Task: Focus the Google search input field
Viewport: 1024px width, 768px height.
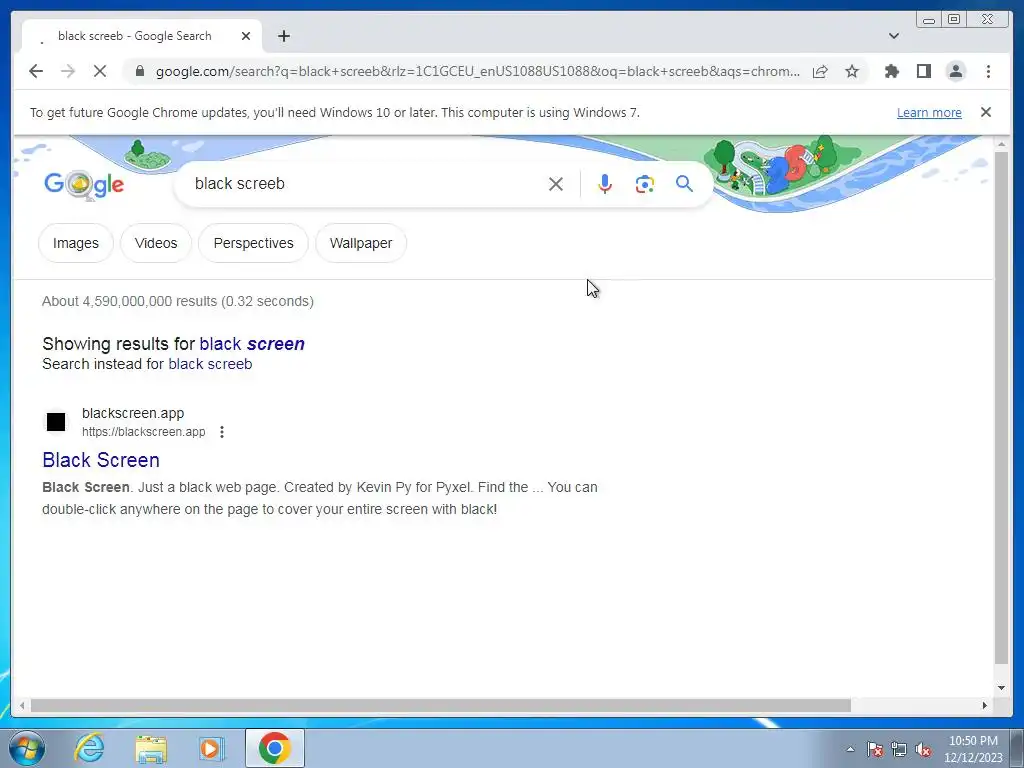Action: pyautogui.click(x=366, y=184)
